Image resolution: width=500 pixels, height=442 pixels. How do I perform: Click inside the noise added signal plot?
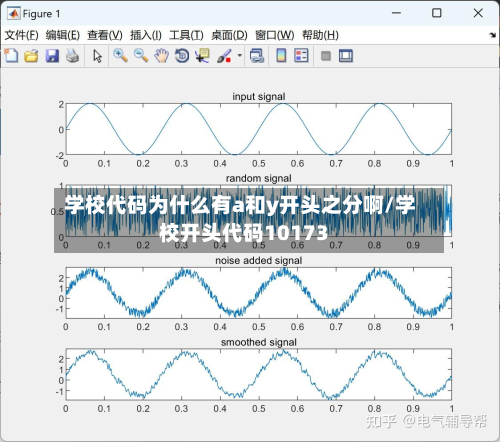(x=259, y=293)
